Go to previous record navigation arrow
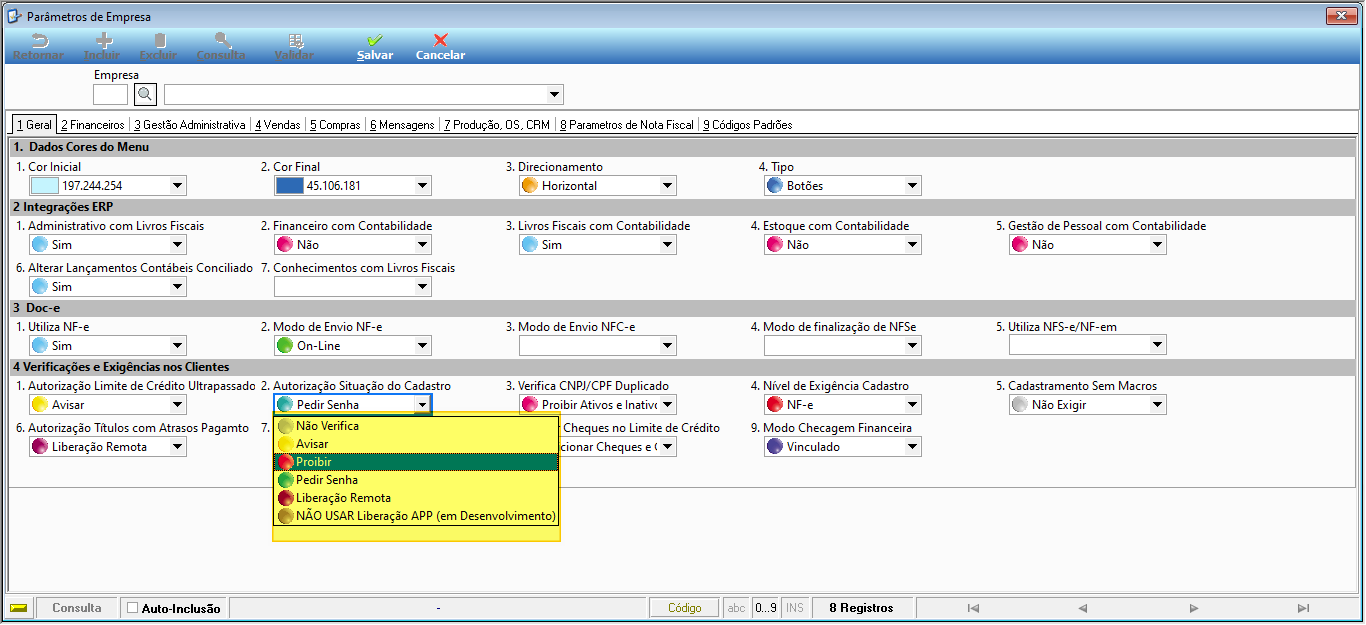 click(1082, 608)
